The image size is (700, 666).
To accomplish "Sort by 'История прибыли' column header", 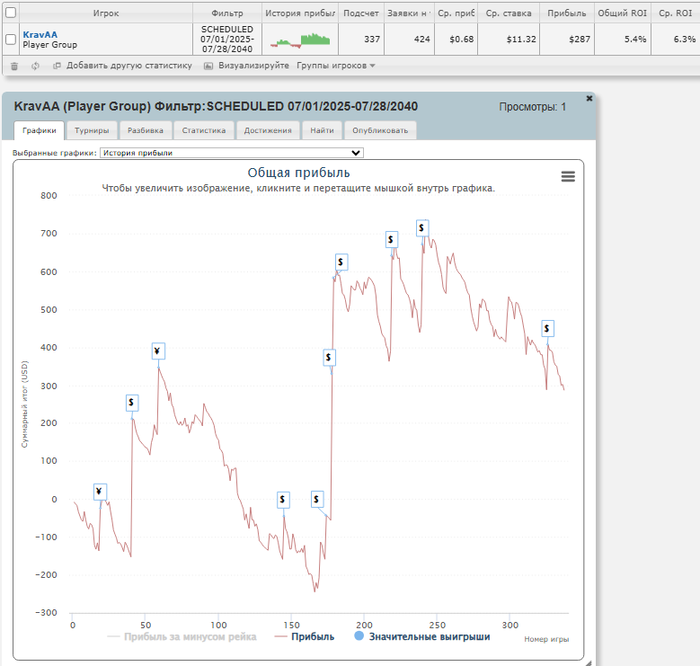I will click(x=300, y=13).
